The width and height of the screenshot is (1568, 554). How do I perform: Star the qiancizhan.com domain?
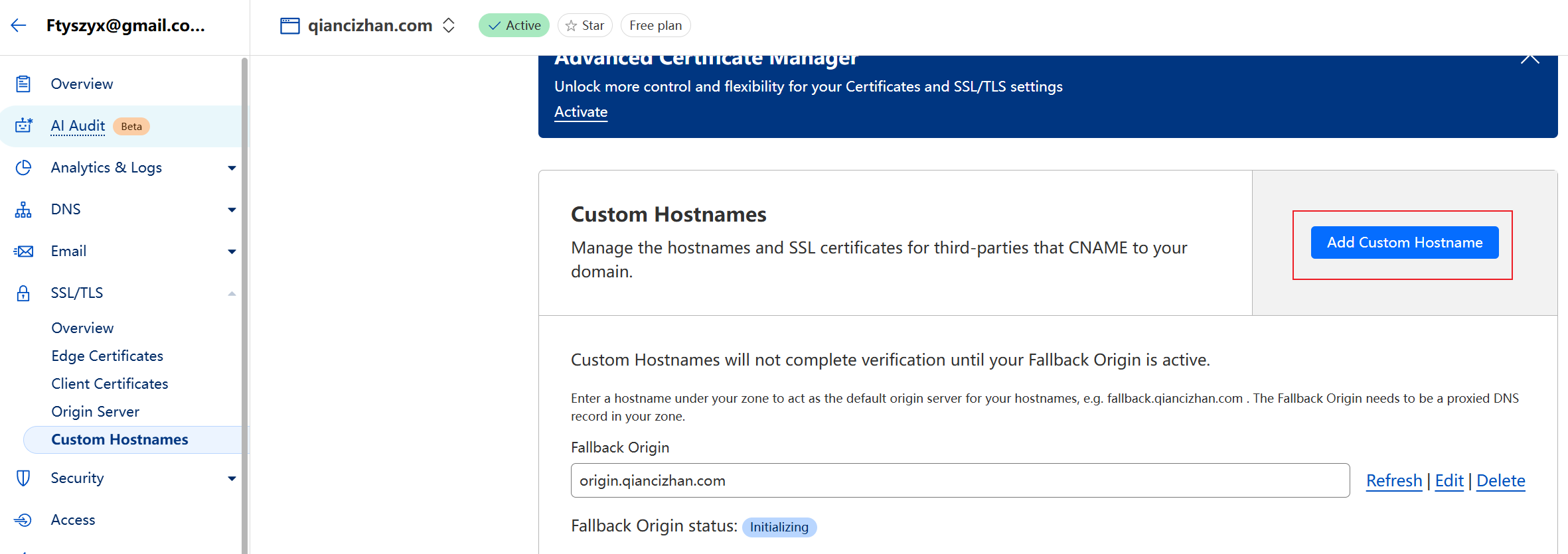(585, 25)
